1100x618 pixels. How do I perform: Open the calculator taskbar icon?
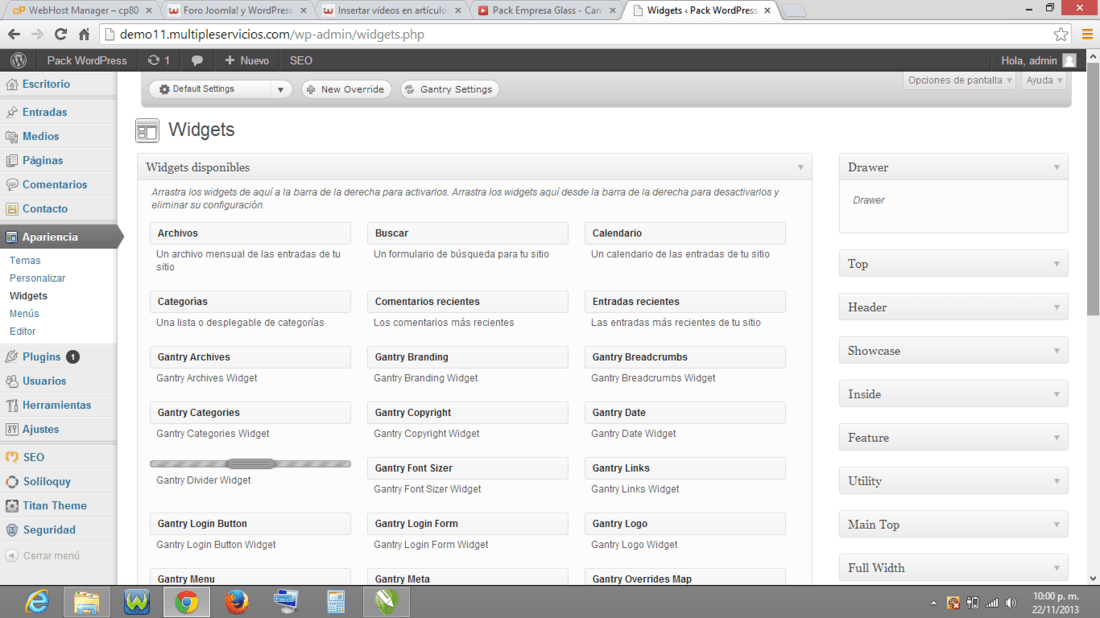336,602
